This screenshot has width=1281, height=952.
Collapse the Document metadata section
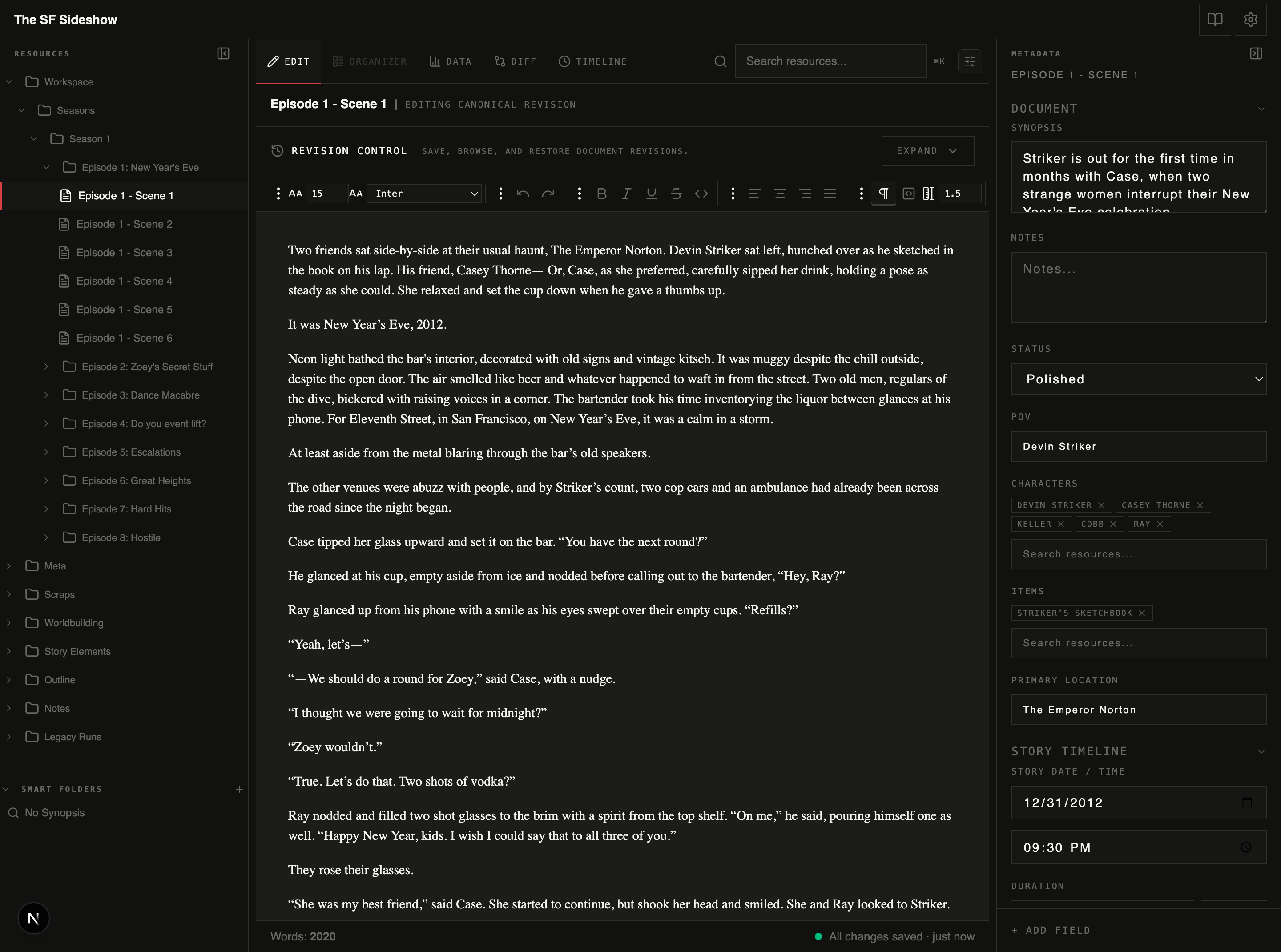point(1261,109)
